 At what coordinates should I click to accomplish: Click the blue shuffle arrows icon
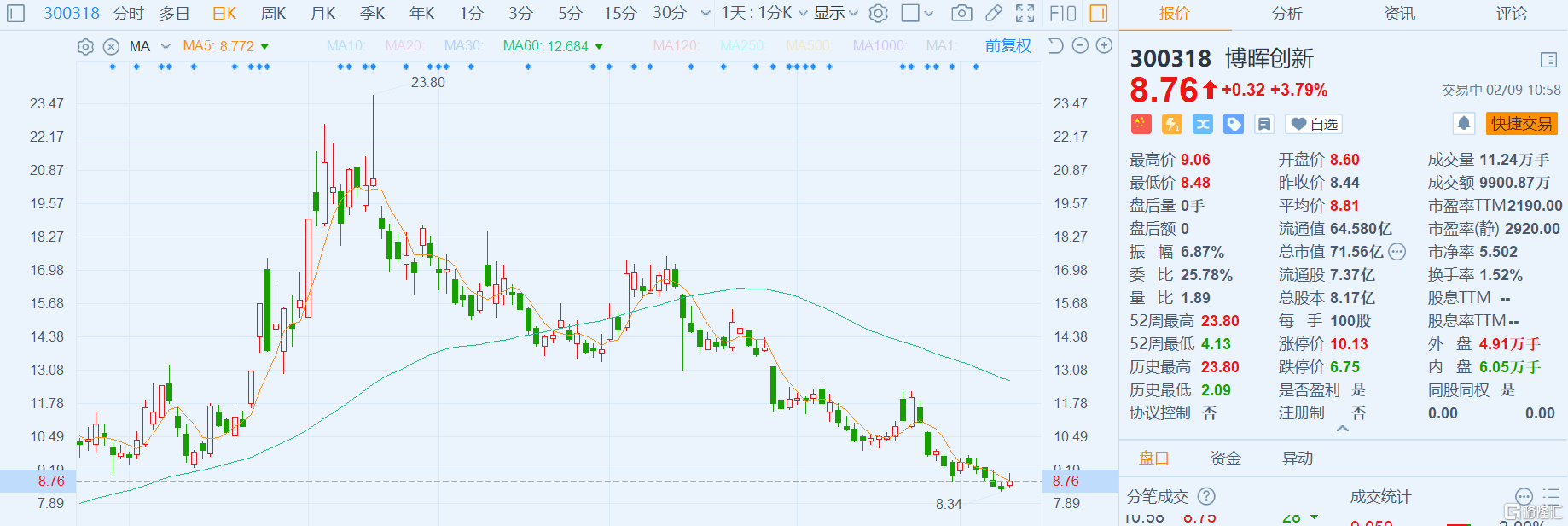pos(1203,124)
